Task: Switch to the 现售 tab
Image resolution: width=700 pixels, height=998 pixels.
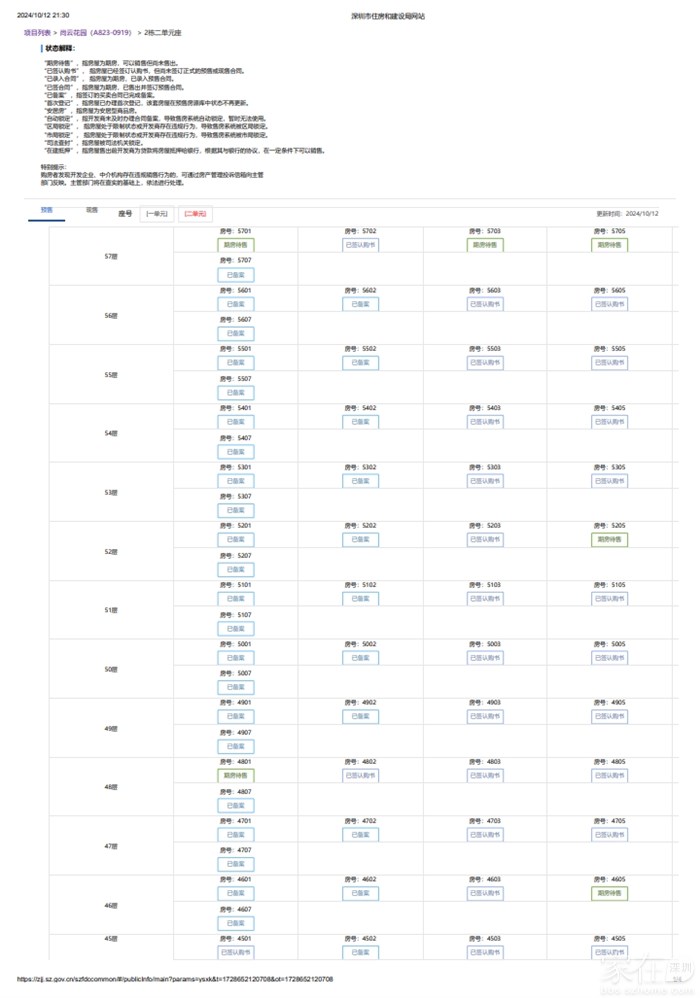Action: (x=92, y=211)
